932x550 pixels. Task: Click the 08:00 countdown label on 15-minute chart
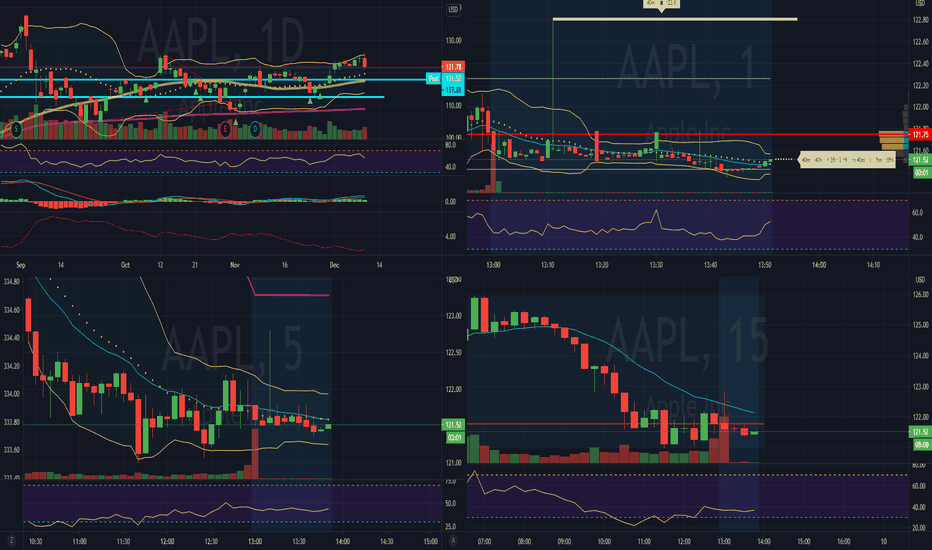(x=921, y=444)
